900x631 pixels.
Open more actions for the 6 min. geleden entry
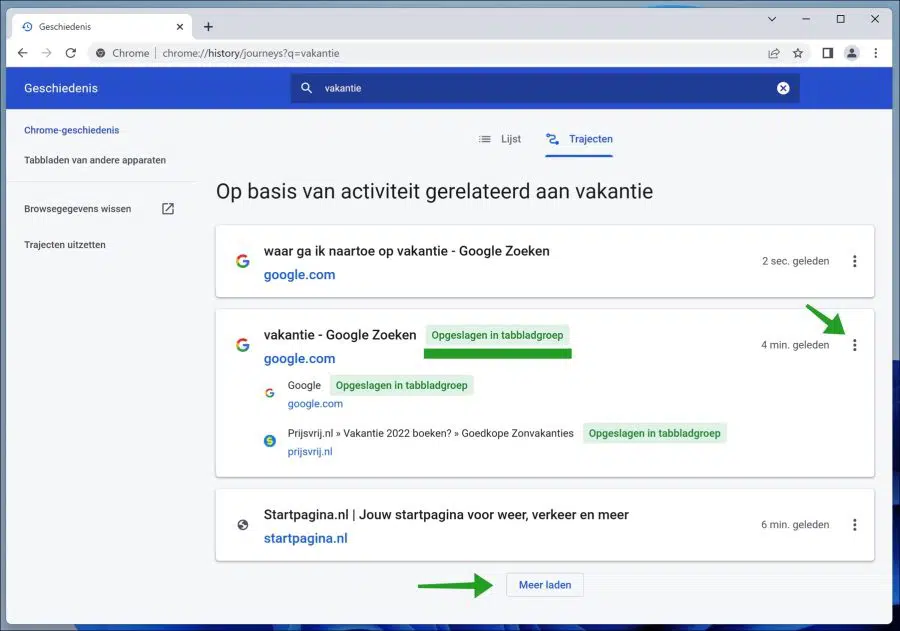[x=855, y=525]
